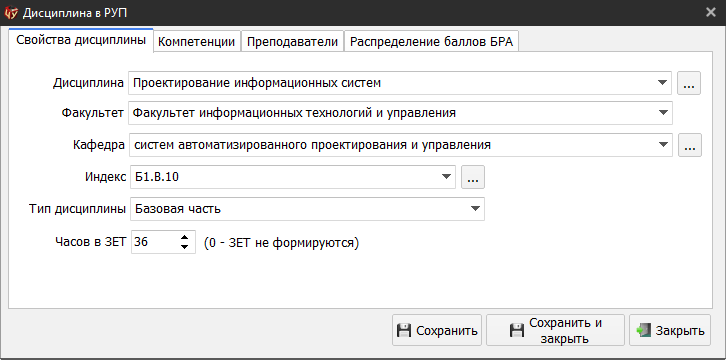Expand the Факультет dropdown arrow

[663, 112]
